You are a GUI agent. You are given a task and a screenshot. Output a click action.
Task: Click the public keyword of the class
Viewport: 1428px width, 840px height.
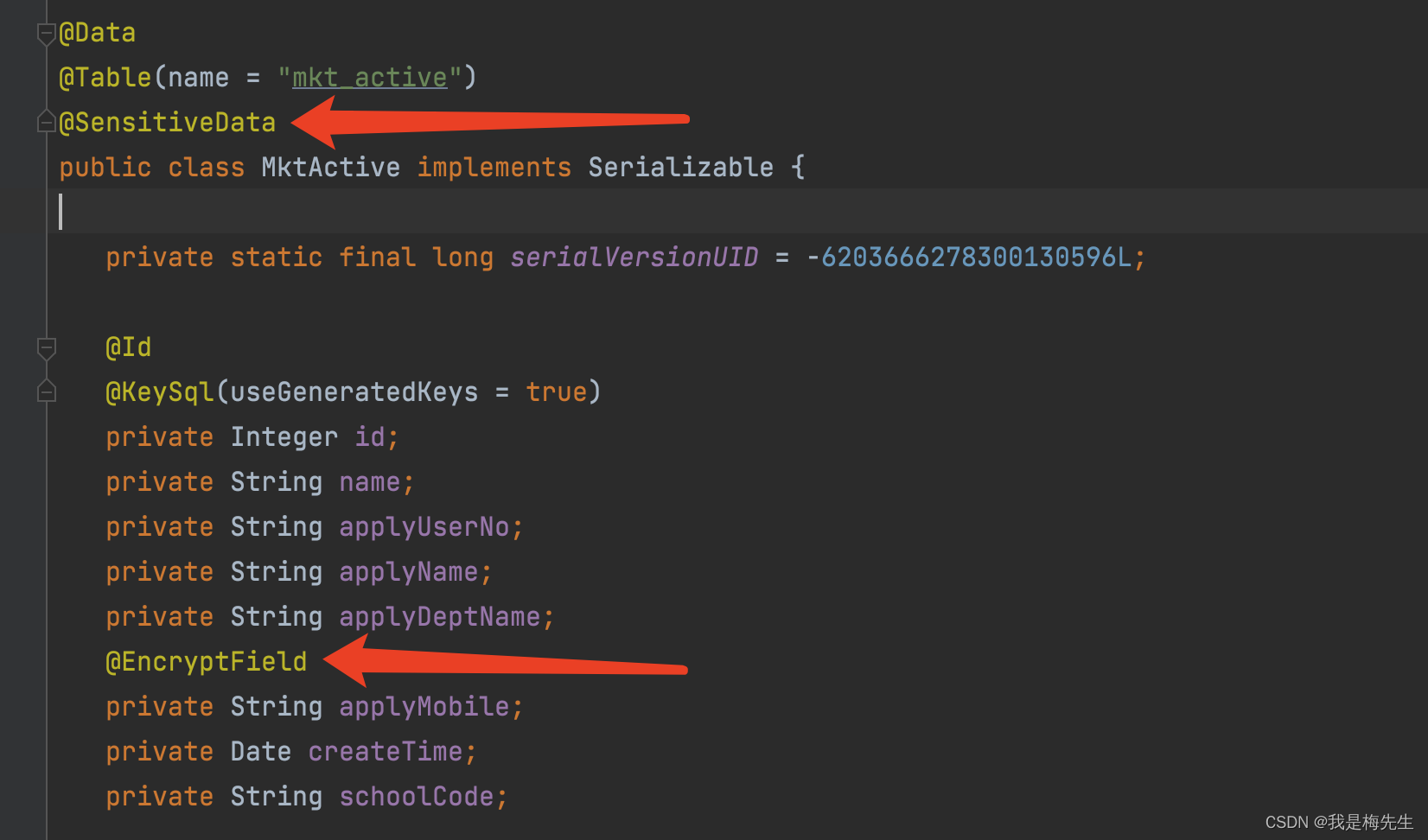pos(105,168)
